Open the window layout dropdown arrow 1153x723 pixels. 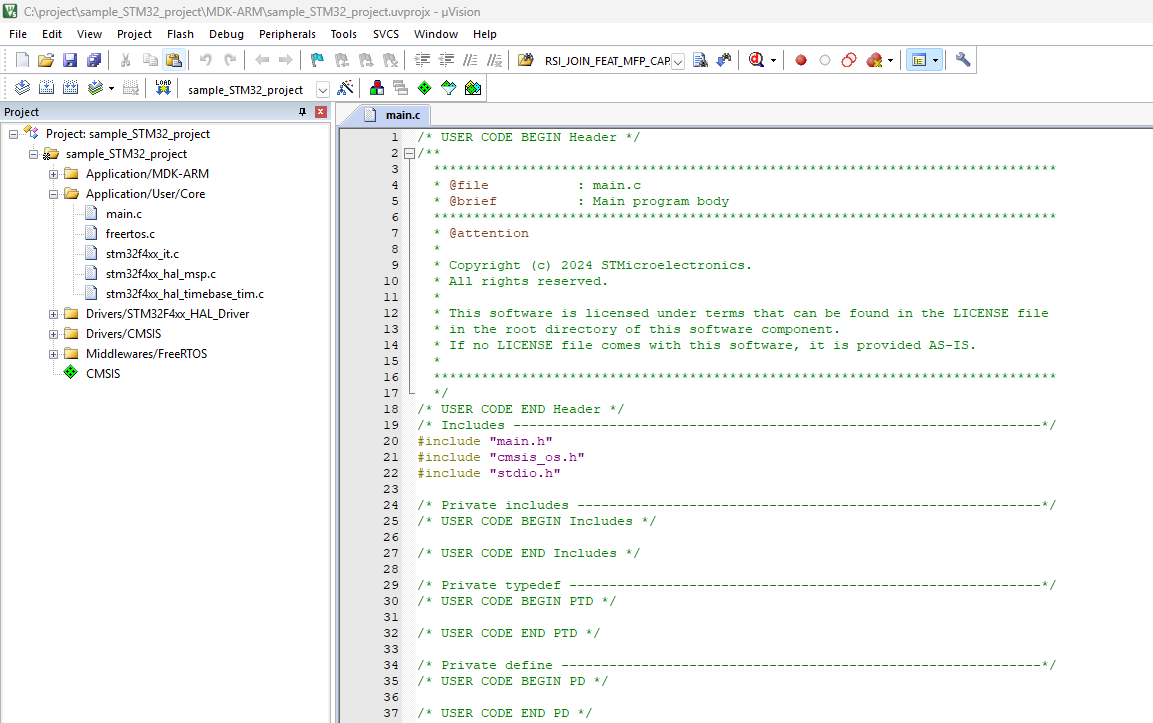[935, 60]
